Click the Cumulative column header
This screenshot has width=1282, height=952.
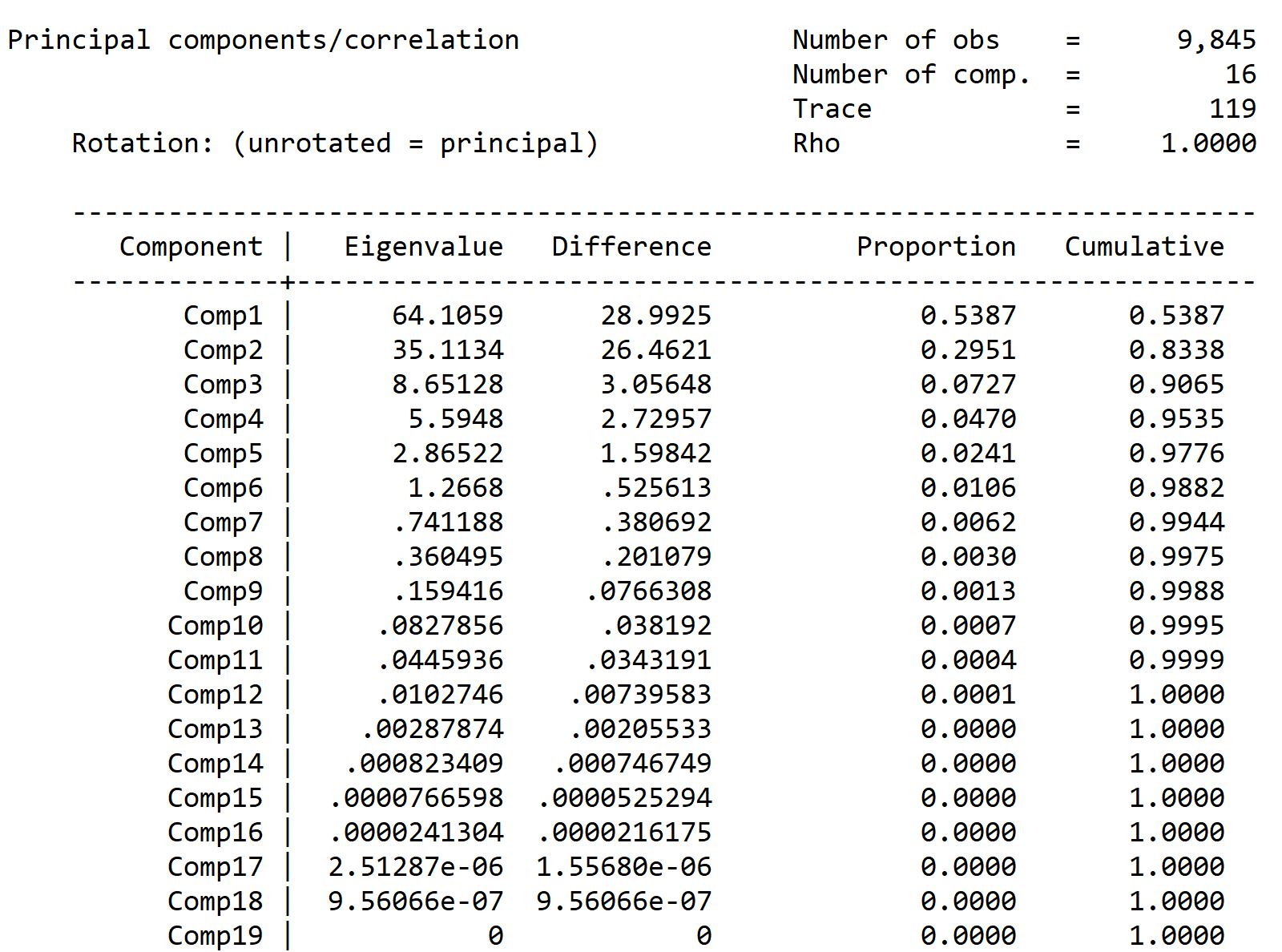(x=1144, y=246)
